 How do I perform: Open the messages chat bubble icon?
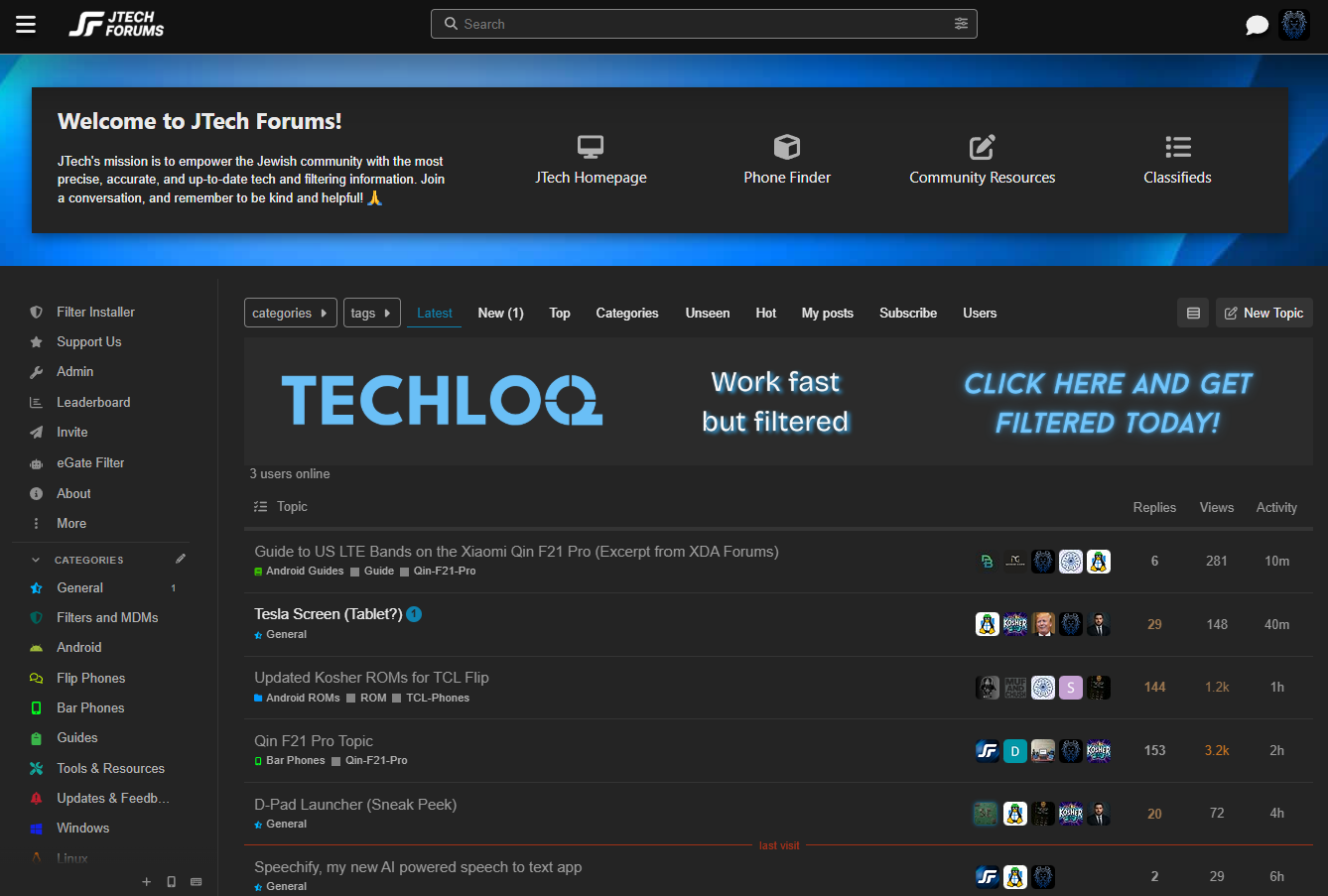[x=1257, y=24]
